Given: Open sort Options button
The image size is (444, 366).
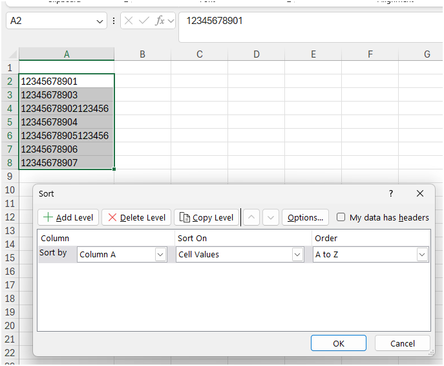Looking at the screenshot, I should coord(305,217).
